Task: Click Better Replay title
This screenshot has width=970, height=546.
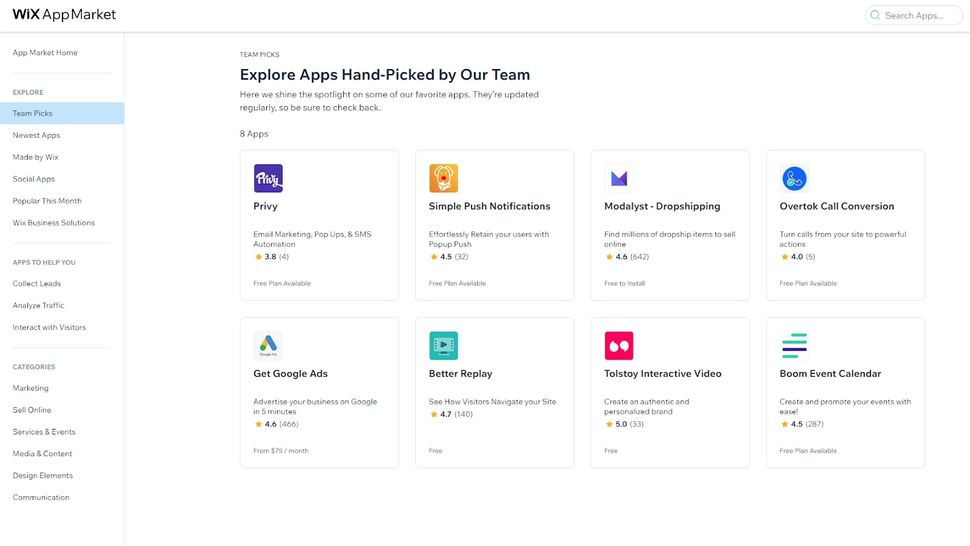Action: tap(460, 373)
